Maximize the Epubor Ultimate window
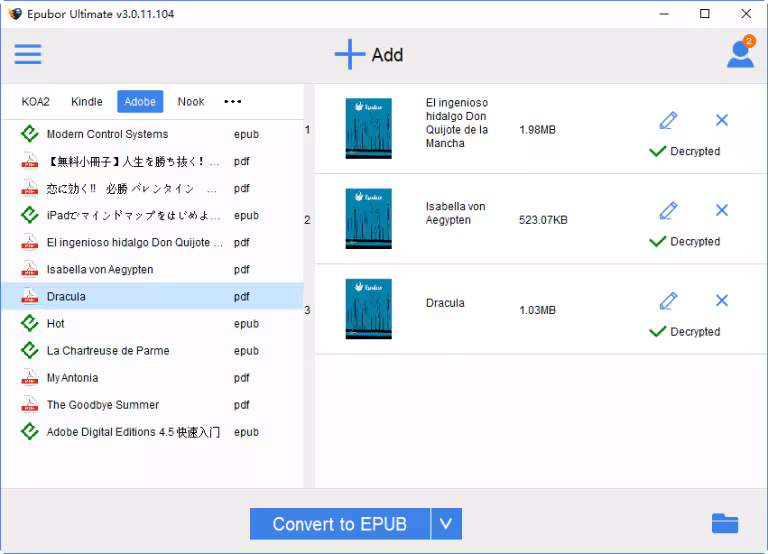Image resolution: width=768 pixels, height=554 pixels. click(704, 14)
